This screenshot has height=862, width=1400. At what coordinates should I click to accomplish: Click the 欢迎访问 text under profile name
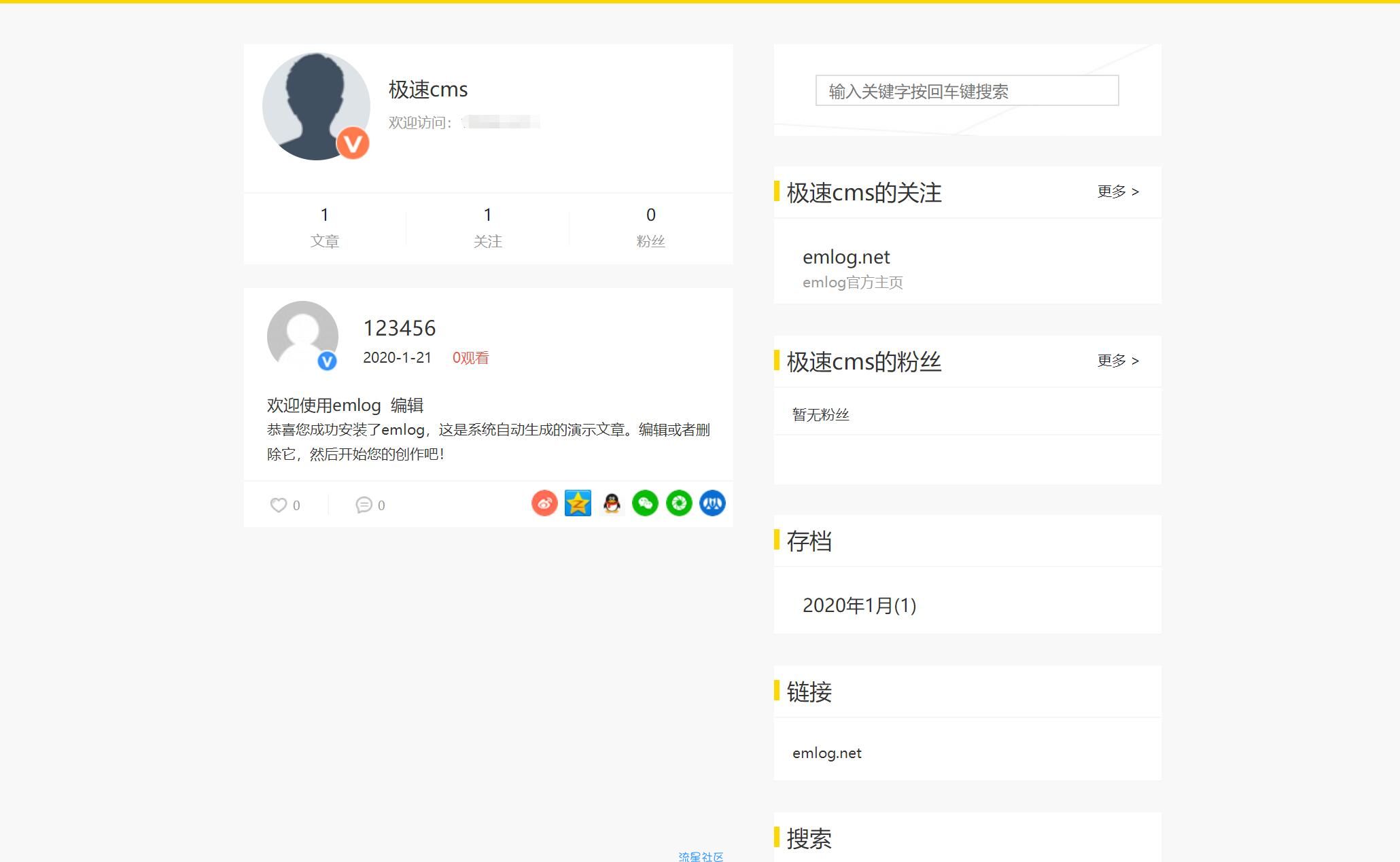coord(420,123)
